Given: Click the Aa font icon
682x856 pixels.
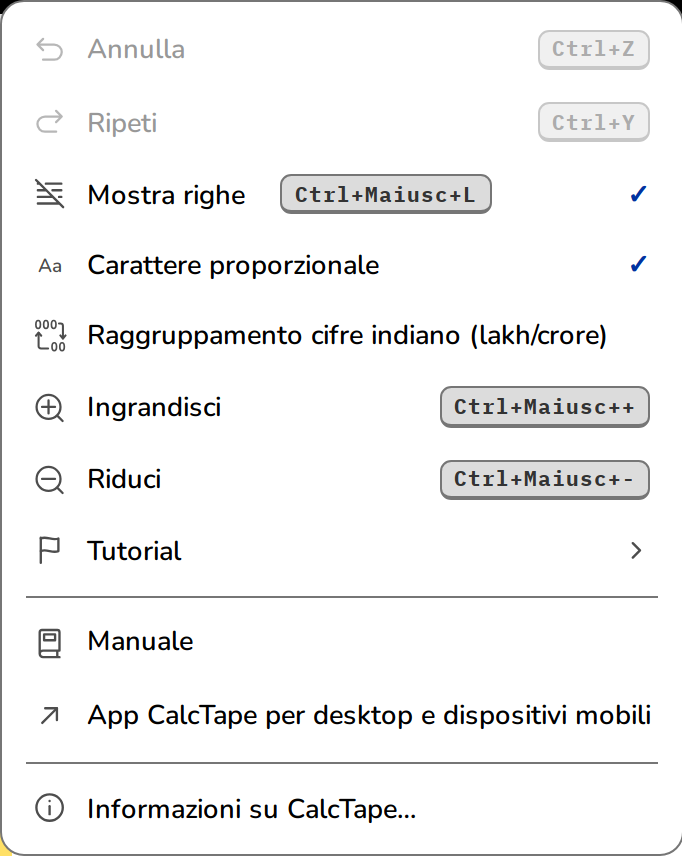Looking at the screenshot, I should pyautogui.click(x=50, y=266).
